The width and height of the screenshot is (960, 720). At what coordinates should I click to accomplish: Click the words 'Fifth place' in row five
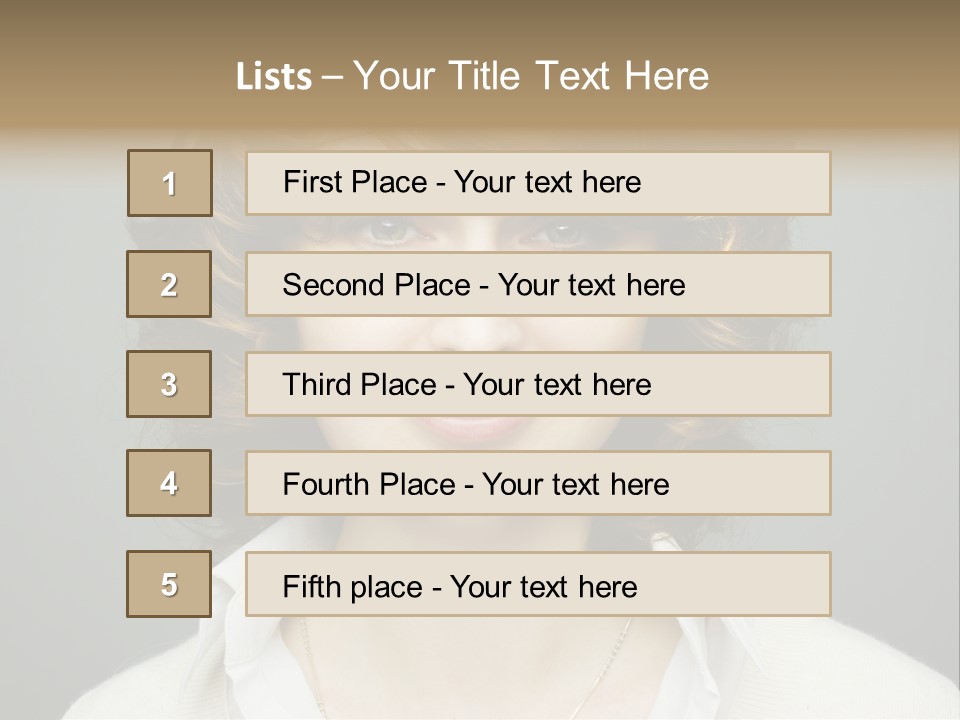(354, 586)
